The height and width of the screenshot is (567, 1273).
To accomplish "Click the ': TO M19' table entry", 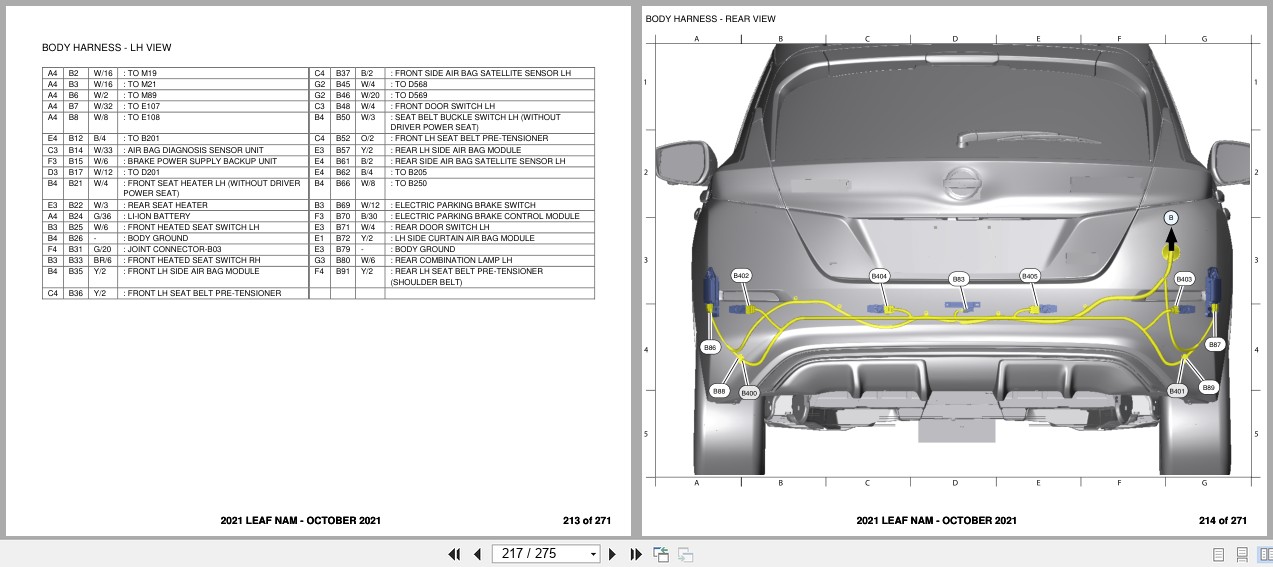I will (x=140, y=73).
